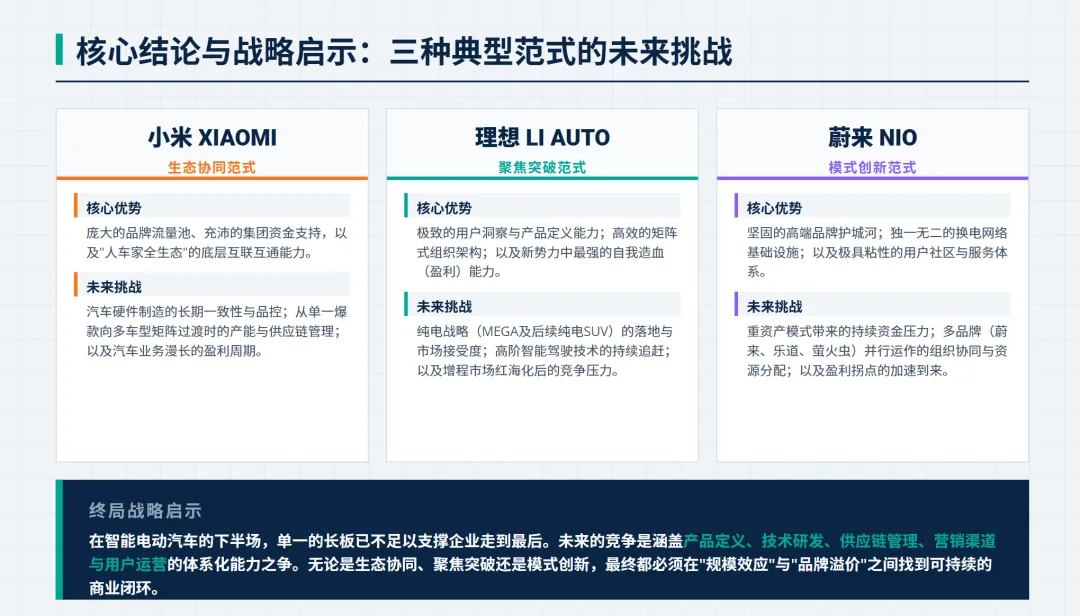Click paragraph starting 极致的用户洞察
1080x616 pixels.
[547, 252]
